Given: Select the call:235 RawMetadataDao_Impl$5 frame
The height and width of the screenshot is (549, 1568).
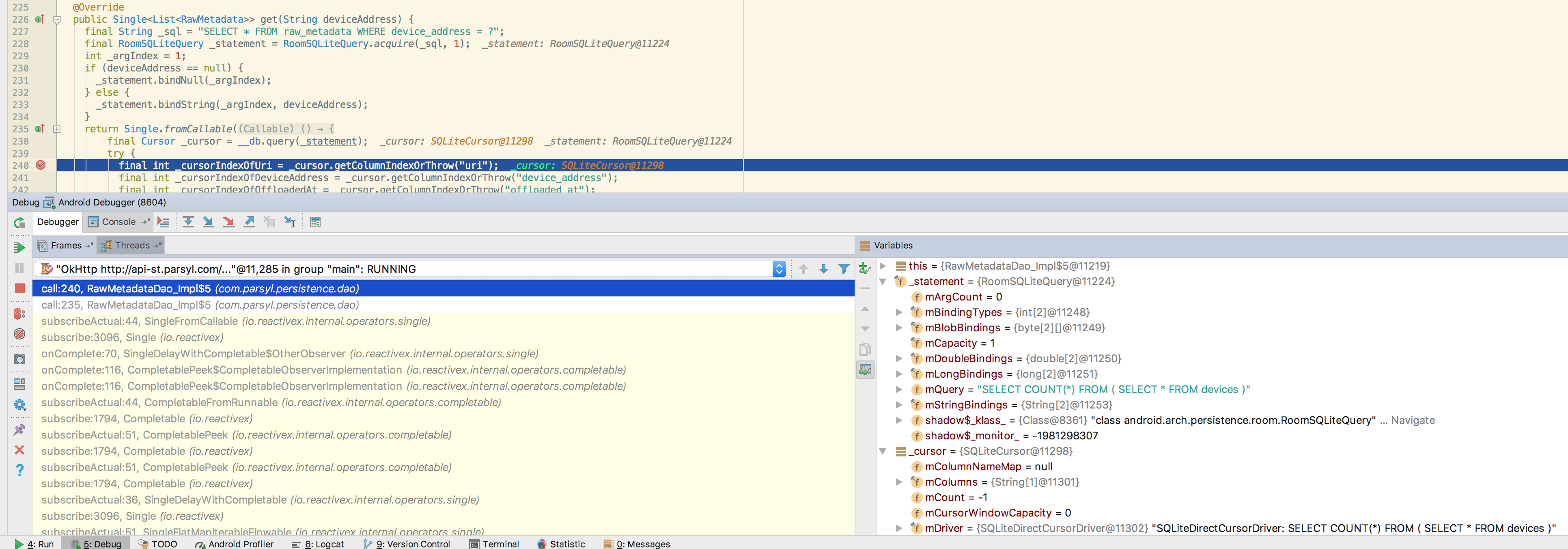Looking at the screenshot, I should 200,305.
